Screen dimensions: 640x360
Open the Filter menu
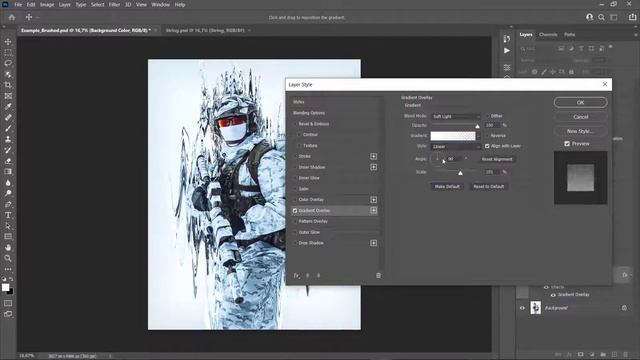pyautogui.click(x=114, y=4)
